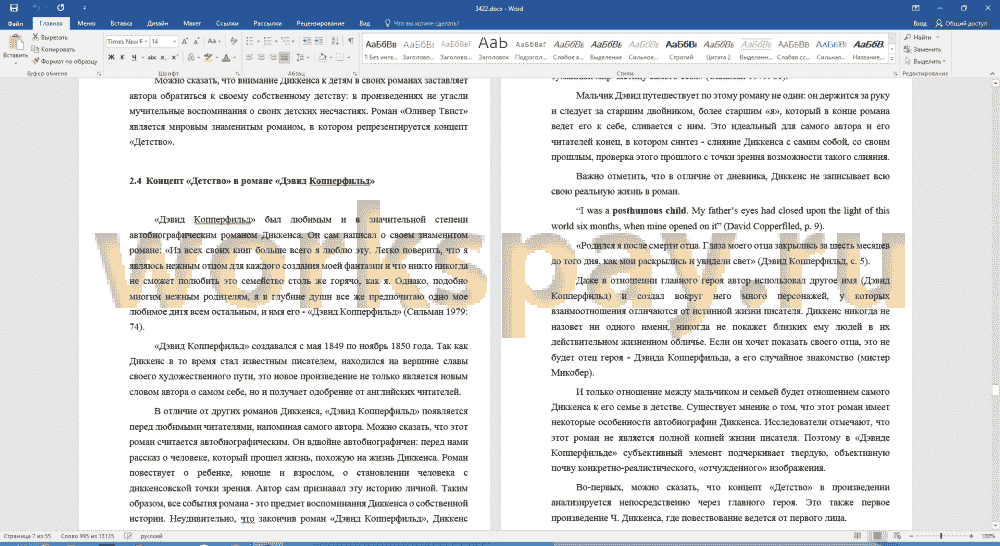
Task: Click the multilevel list icon
Action: coord(284,41)
